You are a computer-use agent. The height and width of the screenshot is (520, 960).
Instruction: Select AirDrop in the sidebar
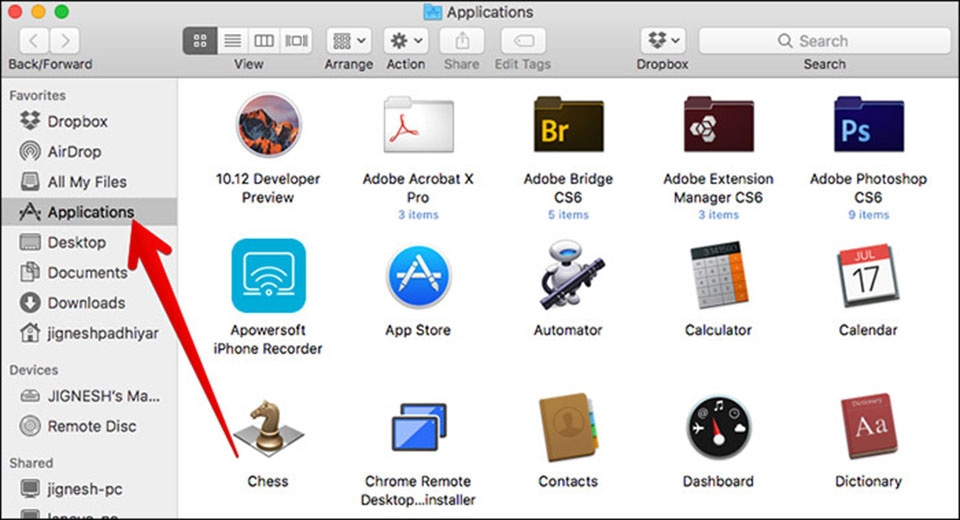89,151
